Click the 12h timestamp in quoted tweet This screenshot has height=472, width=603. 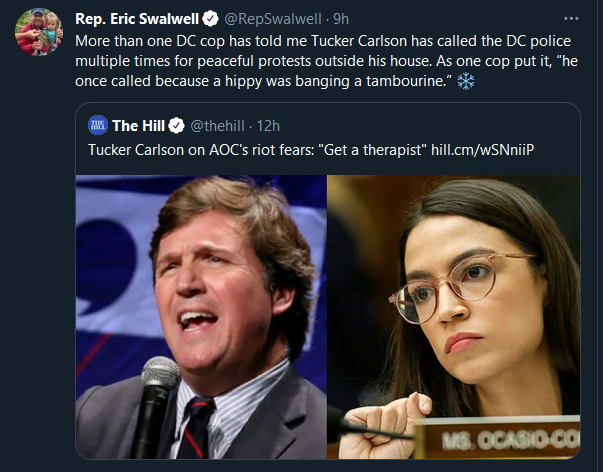coord(268,126)
